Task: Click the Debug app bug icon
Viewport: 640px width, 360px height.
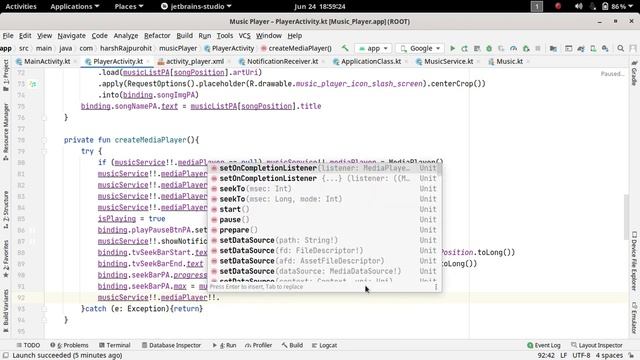Action: pos(489,48)
